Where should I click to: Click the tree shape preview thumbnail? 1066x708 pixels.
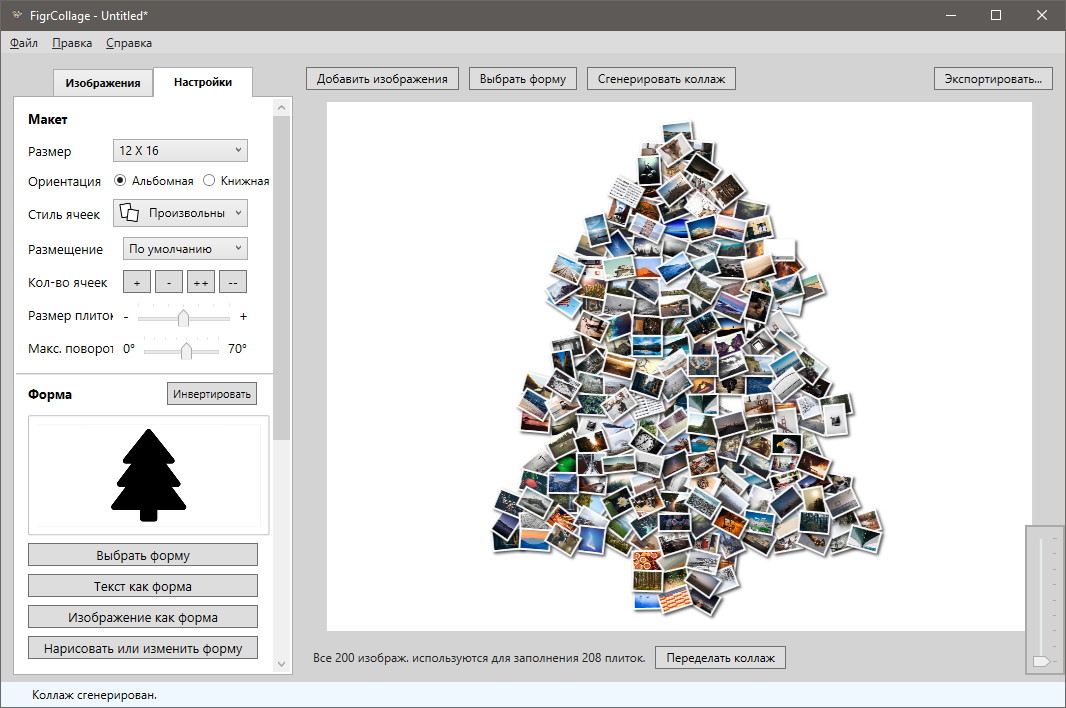click(148, 475)
